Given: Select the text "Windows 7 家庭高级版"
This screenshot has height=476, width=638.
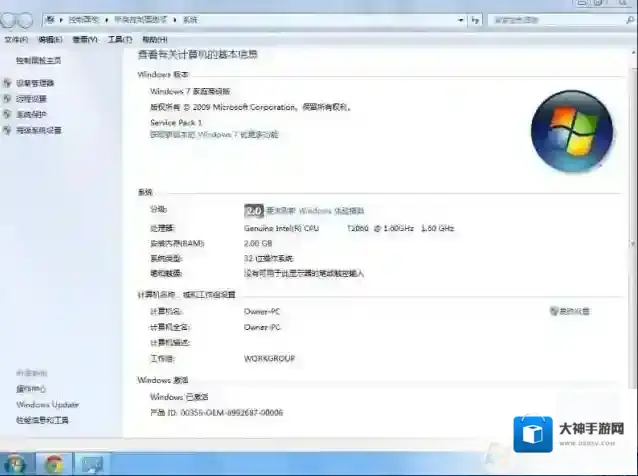Looking at the screenshot, I should click(x=190, y=92).
